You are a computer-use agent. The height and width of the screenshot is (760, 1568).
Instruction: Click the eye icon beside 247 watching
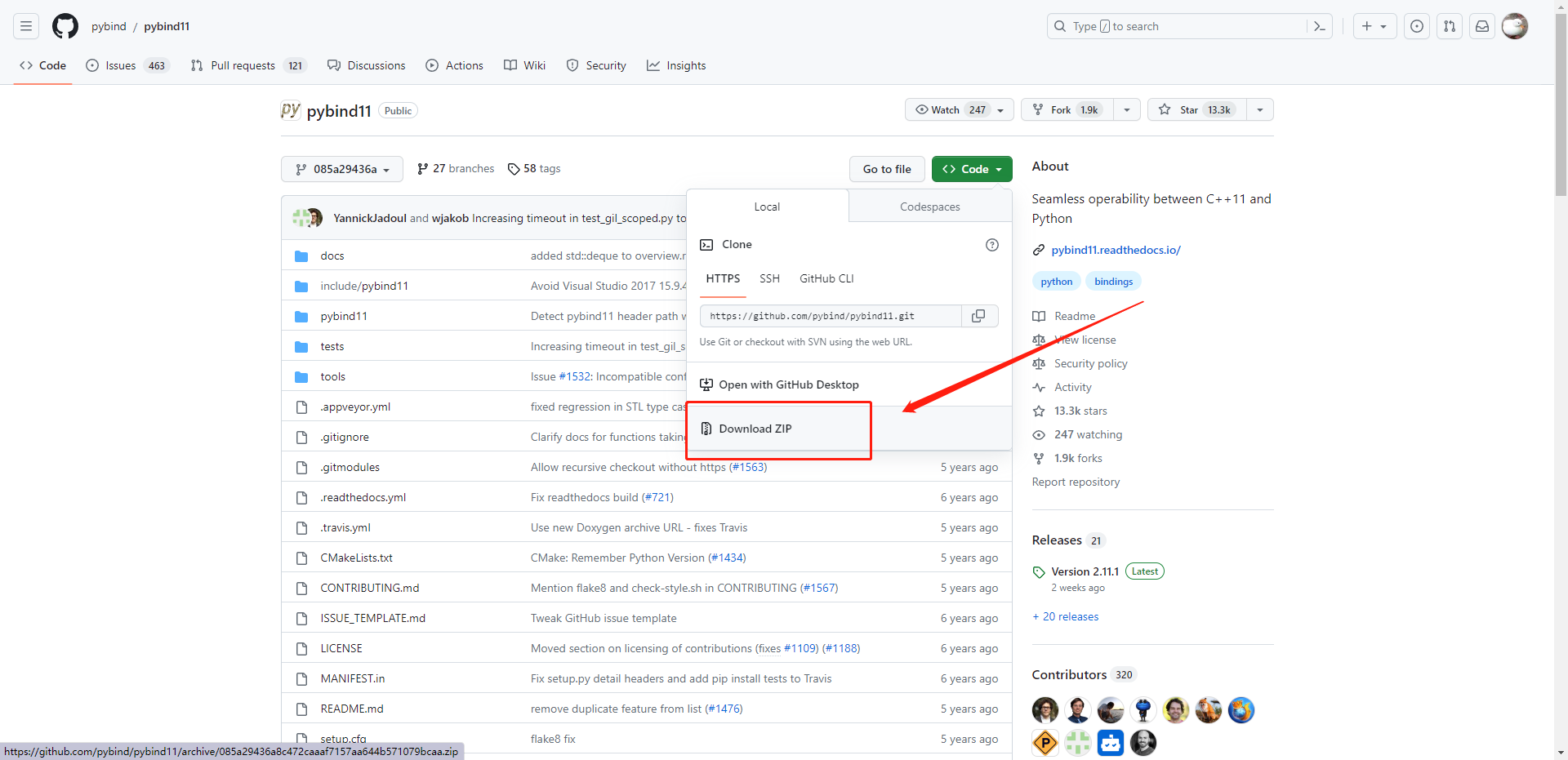1039,434
